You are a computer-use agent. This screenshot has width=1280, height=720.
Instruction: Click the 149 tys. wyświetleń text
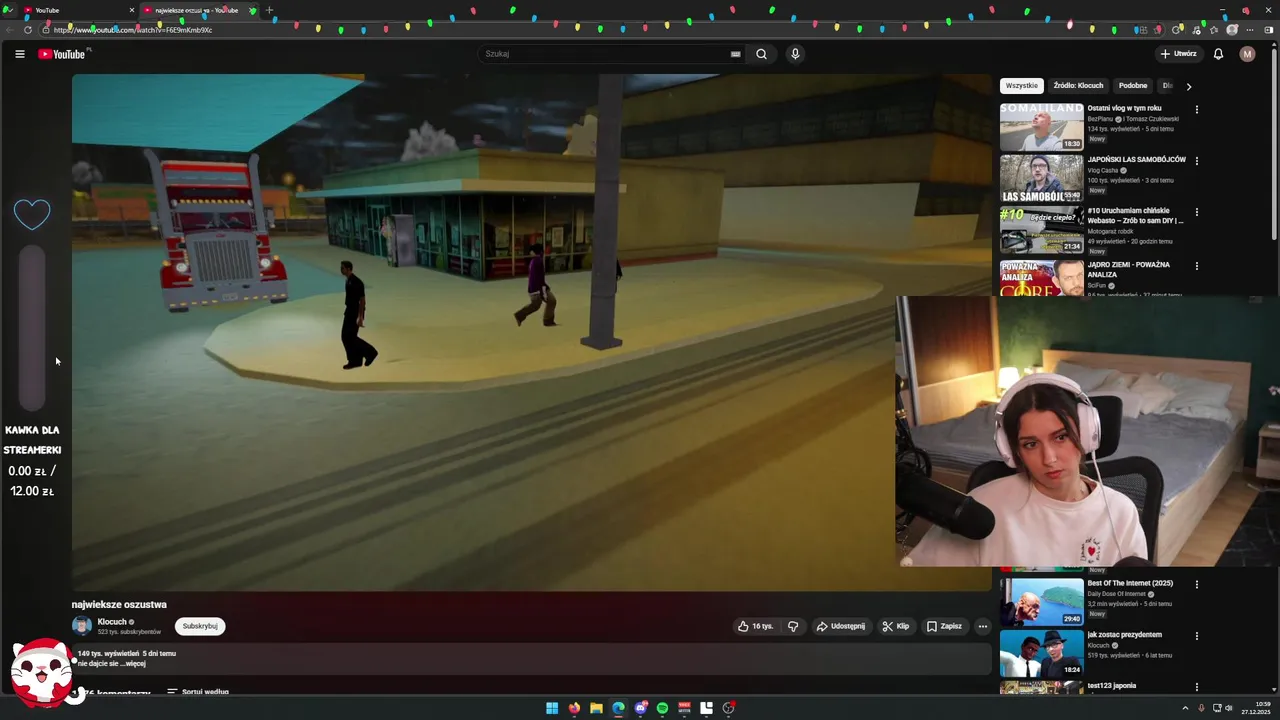pyautogui.click(x=108, y=654)
